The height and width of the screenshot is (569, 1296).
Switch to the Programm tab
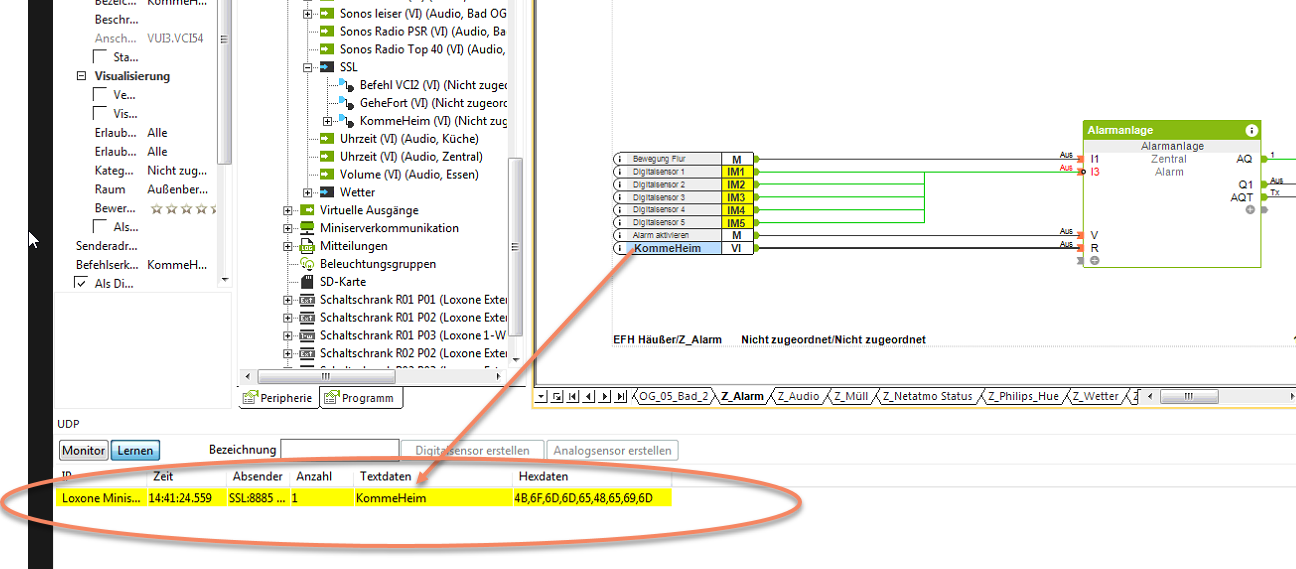coord(362,398)
